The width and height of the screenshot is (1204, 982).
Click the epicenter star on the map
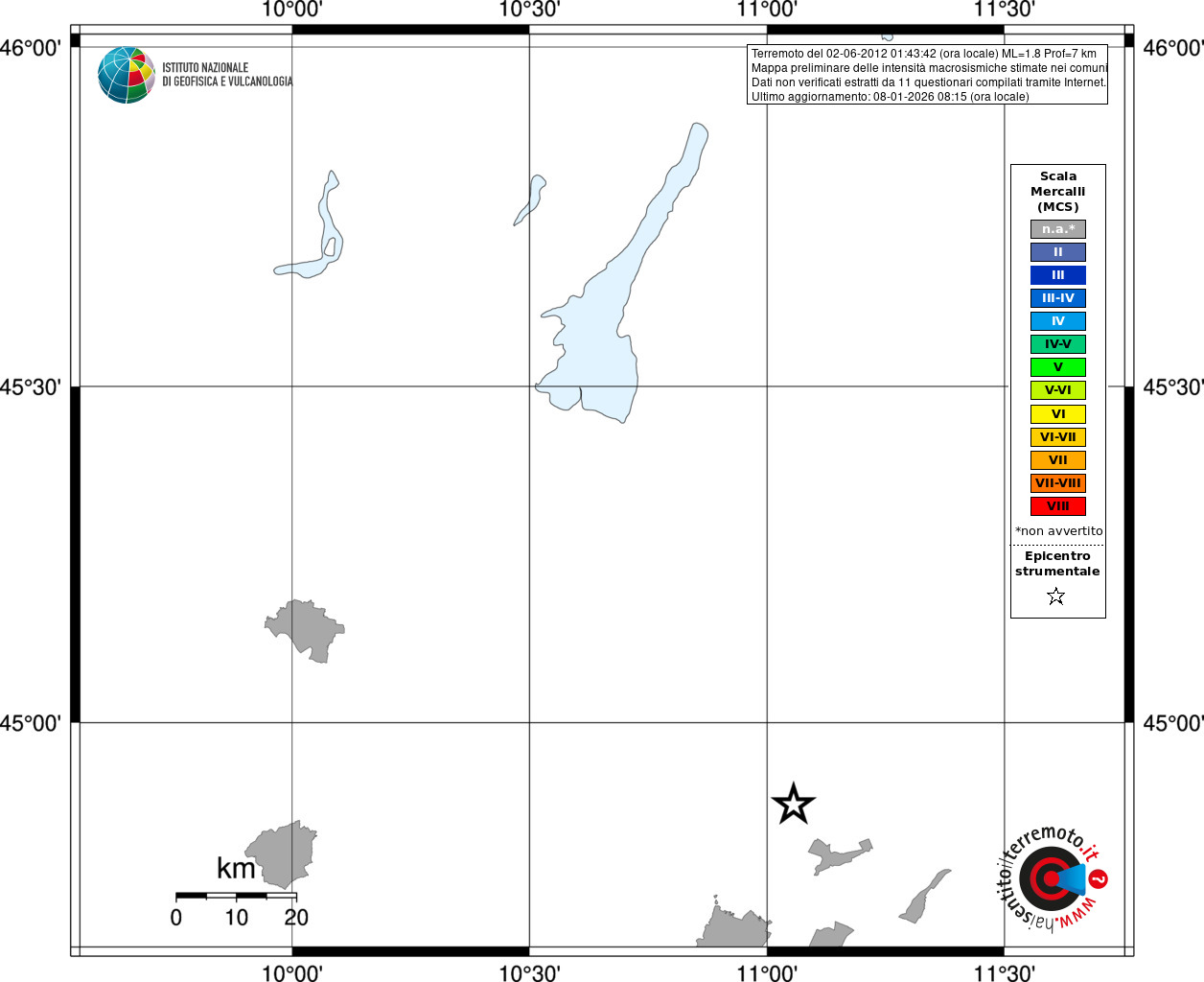coord(793,804)
